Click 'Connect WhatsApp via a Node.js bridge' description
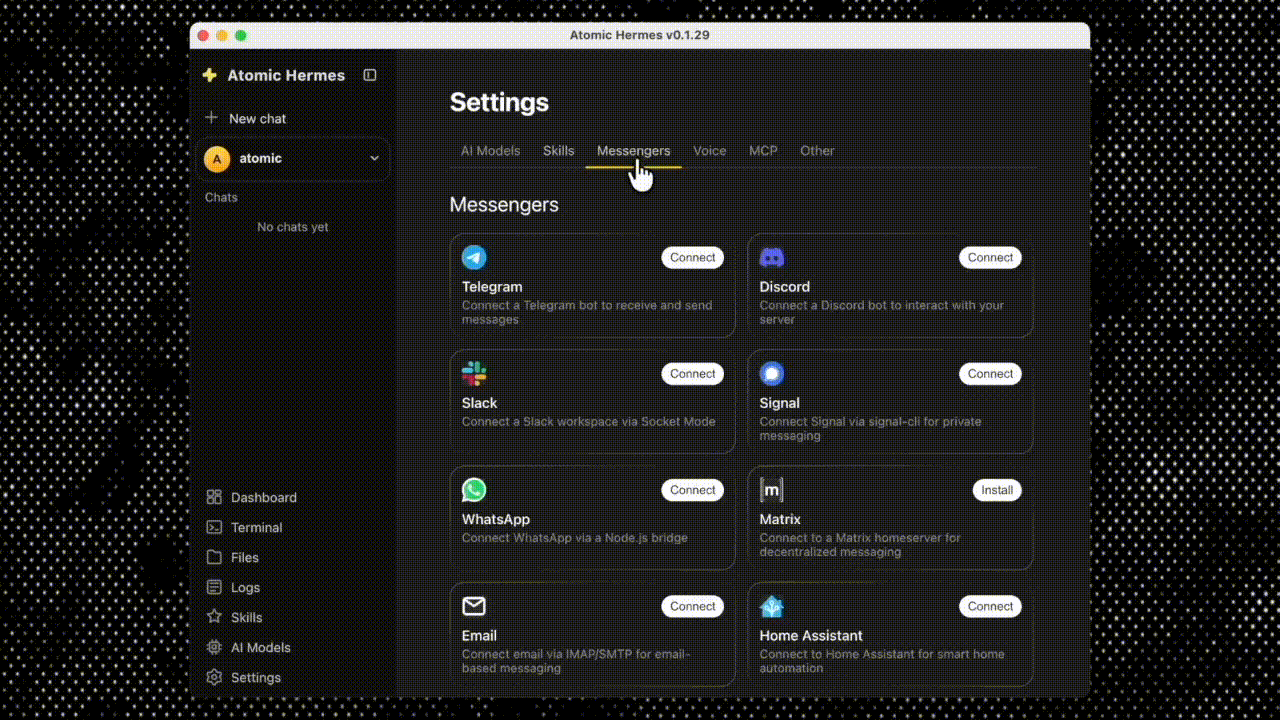This screenshot has height=720, width=1280. click(x=575, y=538)
